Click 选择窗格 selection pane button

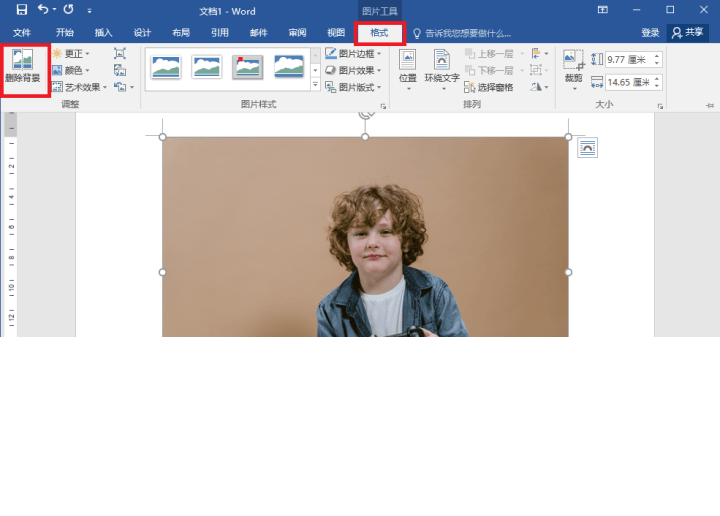(489, 87)
